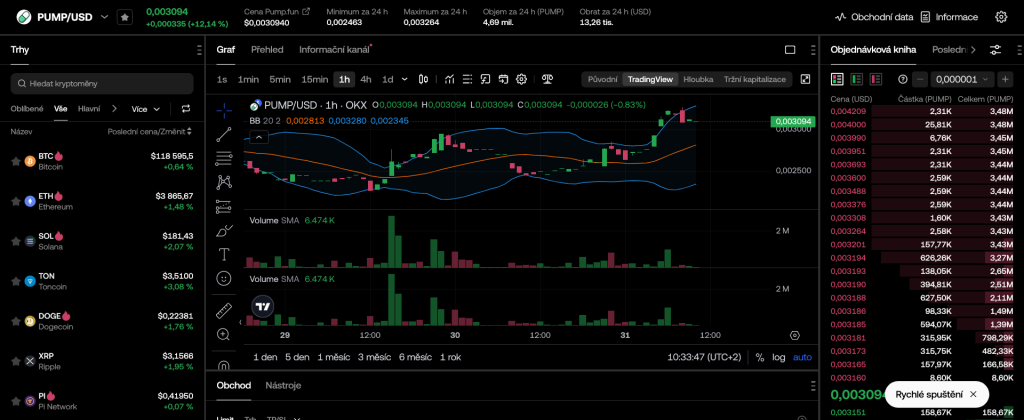
Task: Search in Hledat kryptoměny field
Action: pos(102,84)
